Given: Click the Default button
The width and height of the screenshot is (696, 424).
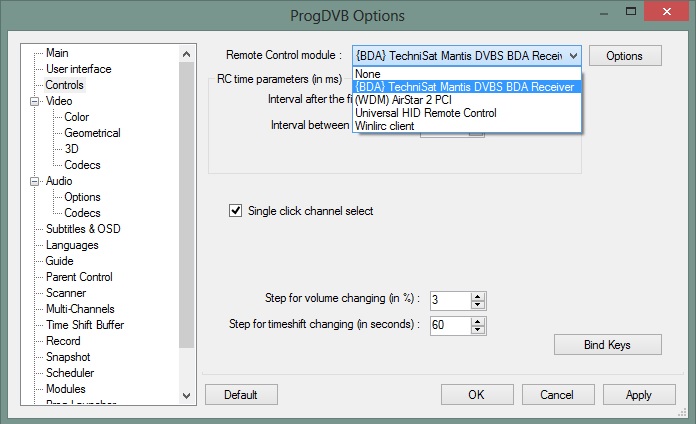Looking at the screenshot, I should click(241, 394).
